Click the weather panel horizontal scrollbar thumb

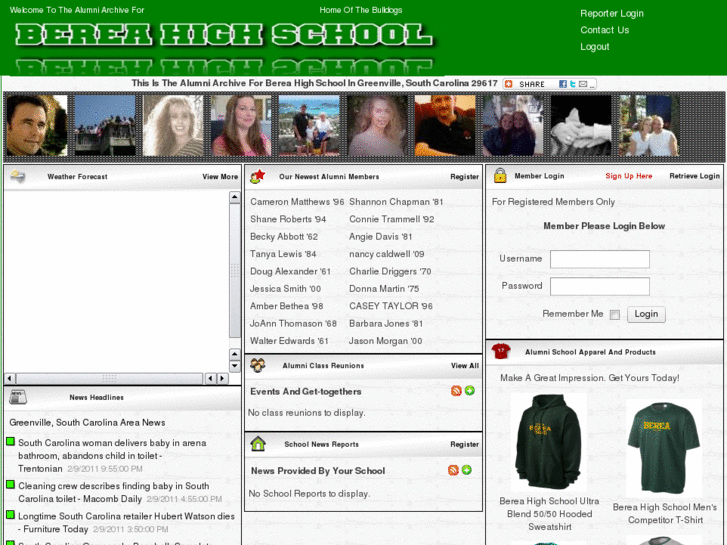(x=109, y=378)
